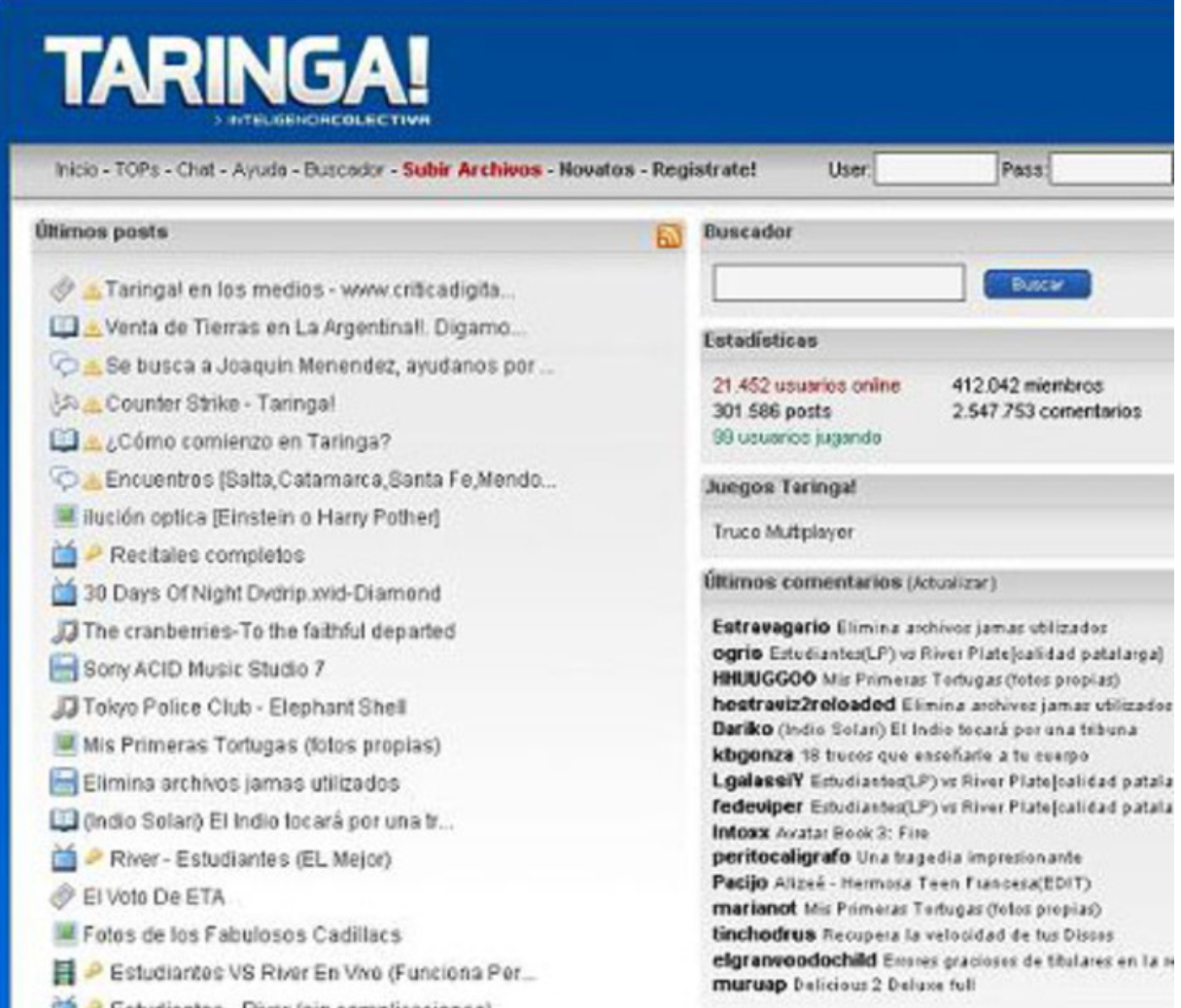The width and height of the screenshot is (1181, 1008).
Task: Open Subir Archivos in the navigation bar
Action: pyautogui.click(x=471, y=169)
